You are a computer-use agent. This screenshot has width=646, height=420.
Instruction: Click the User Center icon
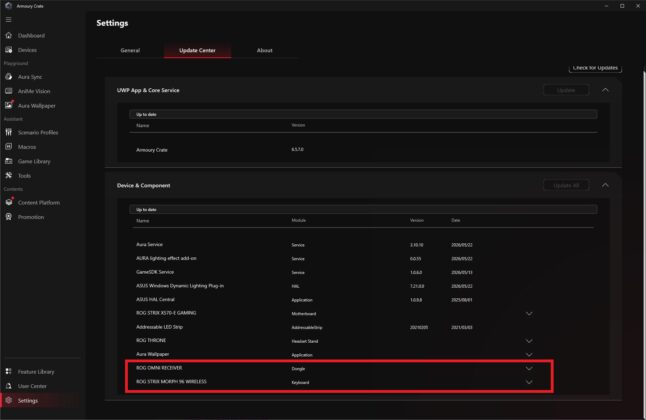pos(9,386)
